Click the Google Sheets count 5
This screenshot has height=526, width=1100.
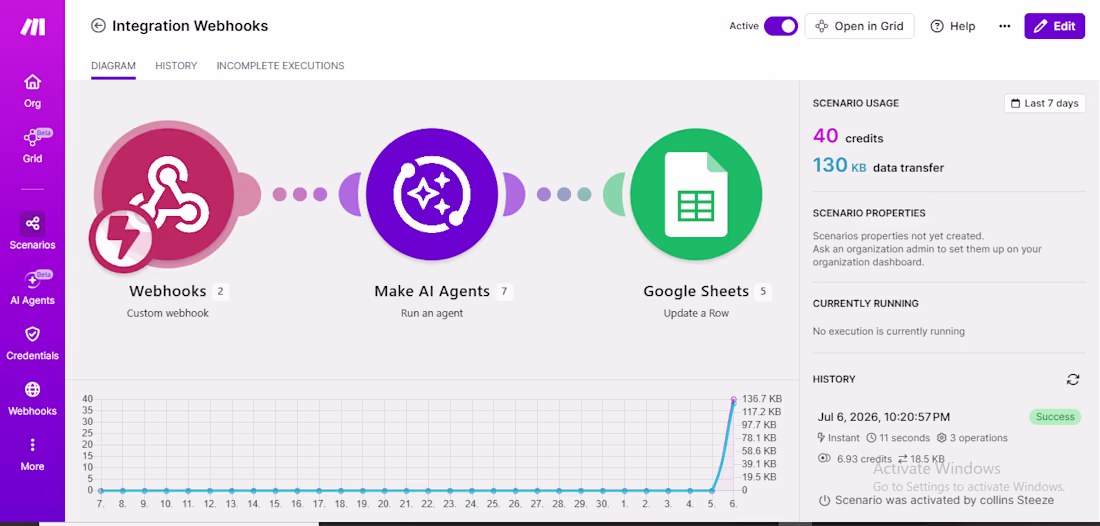(763, 291)
